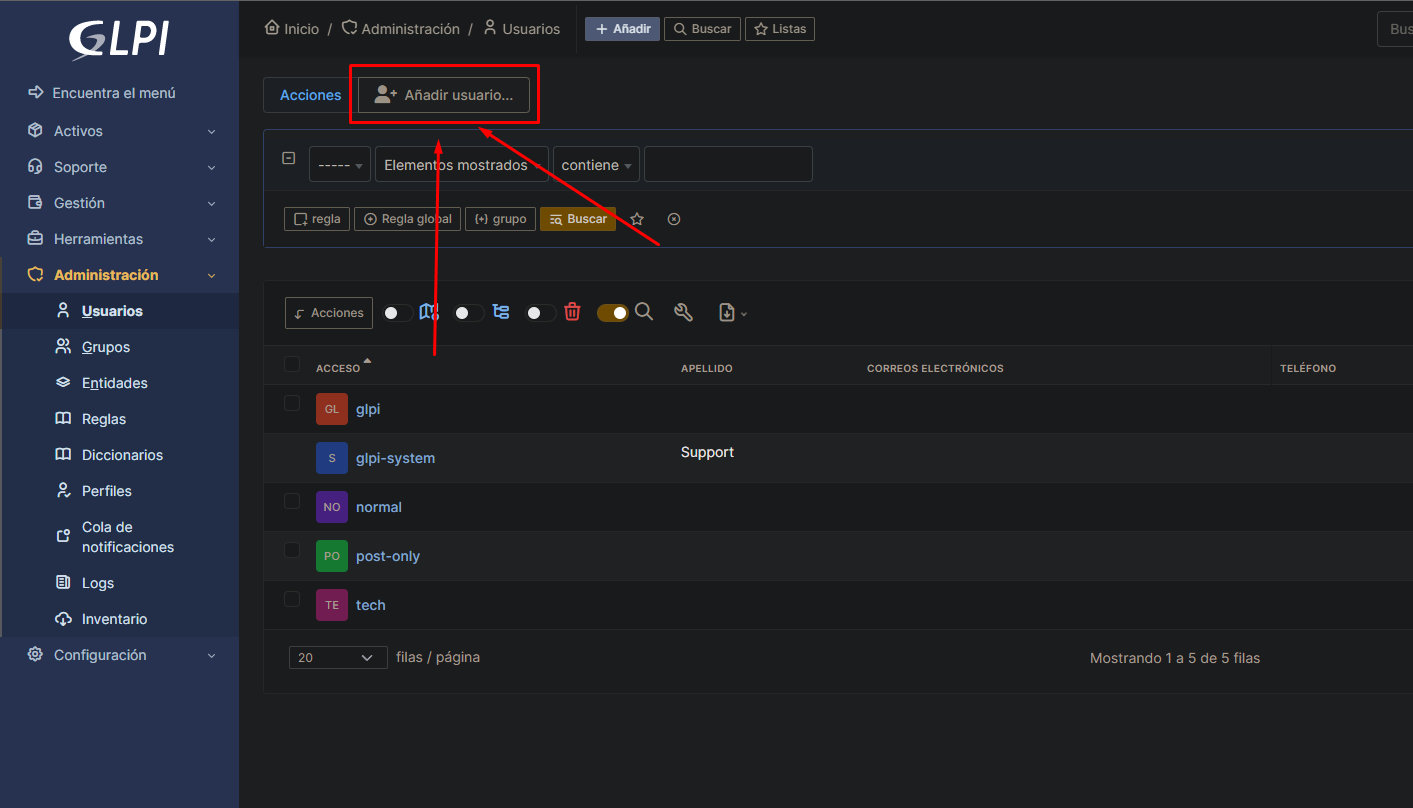This screenshot has width=1413, height=808.
Task: Open the rows per page '20' dropdown
Action: [338, 657]
